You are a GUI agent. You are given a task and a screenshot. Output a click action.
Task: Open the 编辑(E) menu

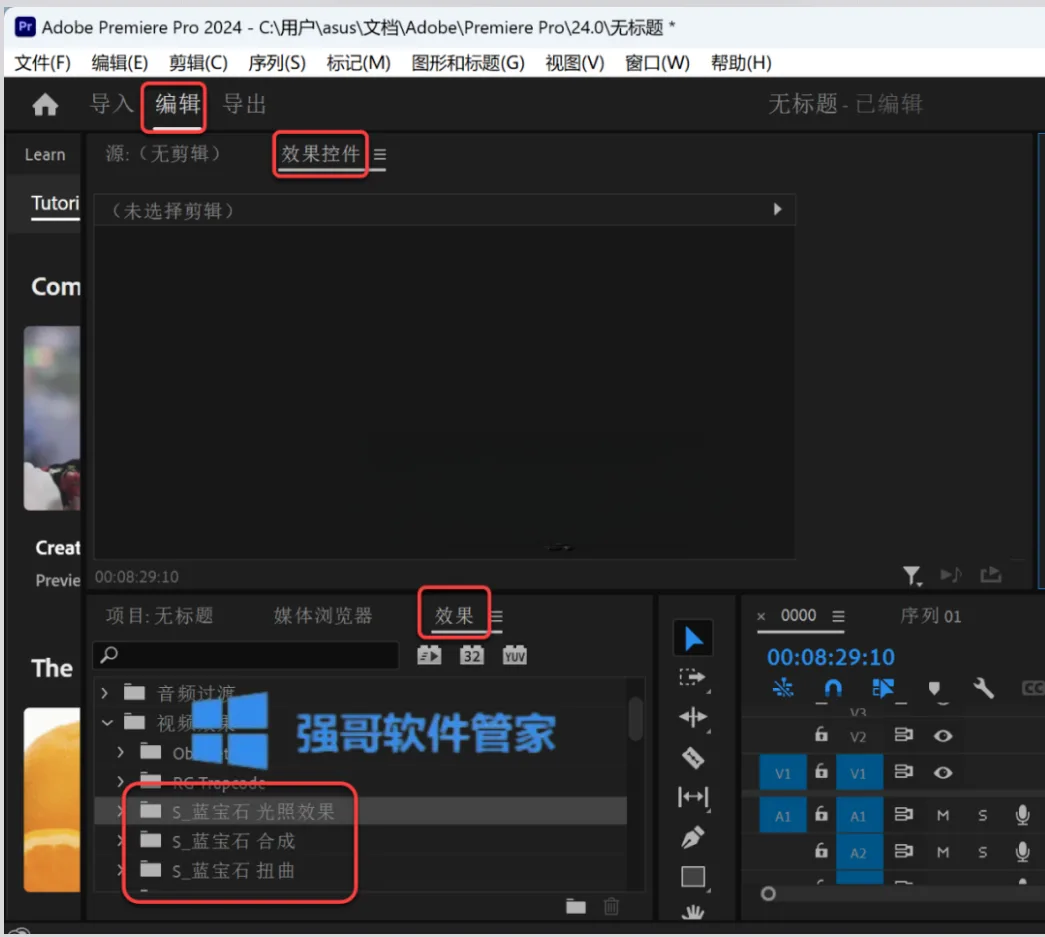pos(119,63)
